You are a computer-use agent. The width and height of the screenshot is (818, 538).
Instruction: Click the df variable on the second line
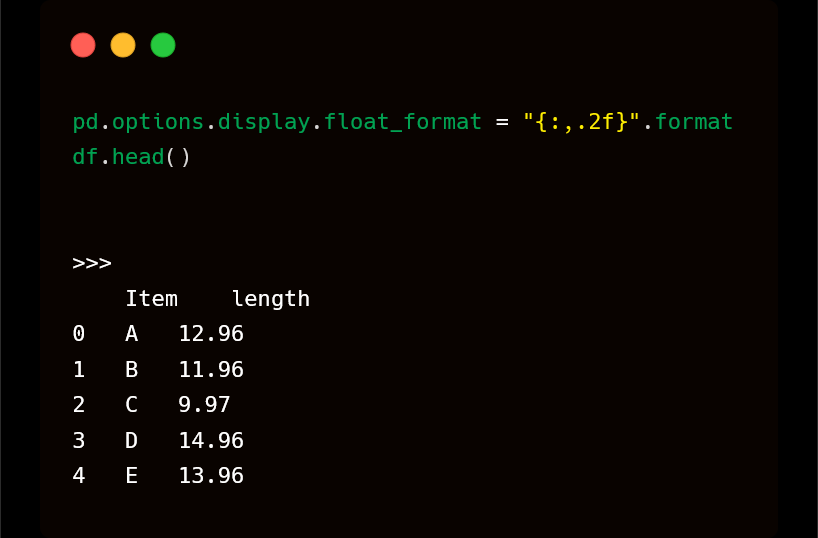tap(85, 157)
